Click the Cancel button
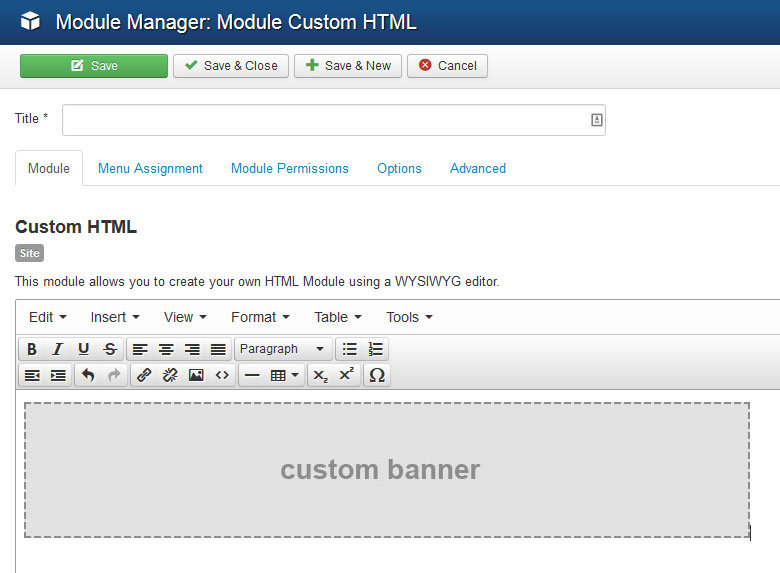 447,66
